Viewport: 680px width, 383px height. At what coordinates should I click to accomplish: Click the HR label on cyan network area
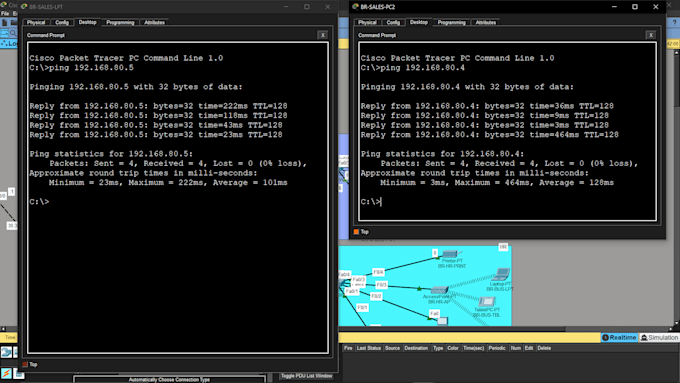503,247
